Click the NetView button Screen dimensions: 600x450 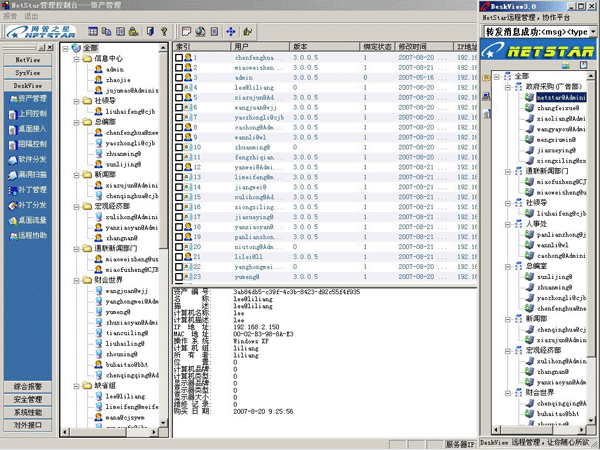tap(28, 60)
